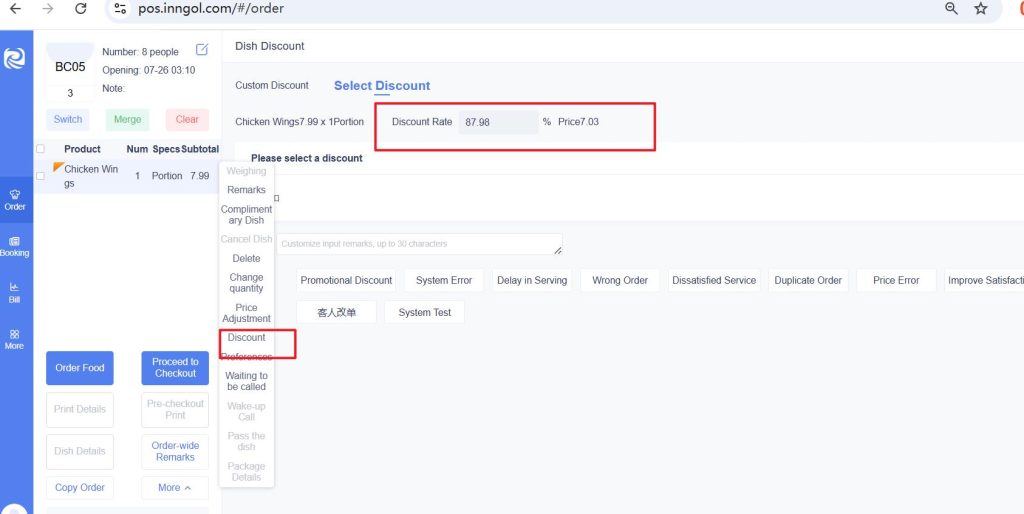Open the More section in sidebar
This screenshot has height=514, width=1024.
14,339
